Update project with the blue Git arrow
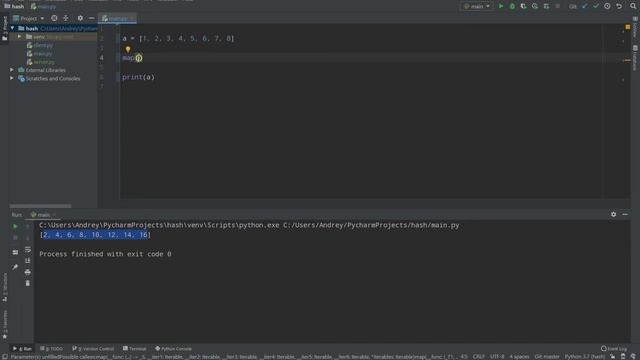This screenshot has height=360, width=640. pos(584,6)
